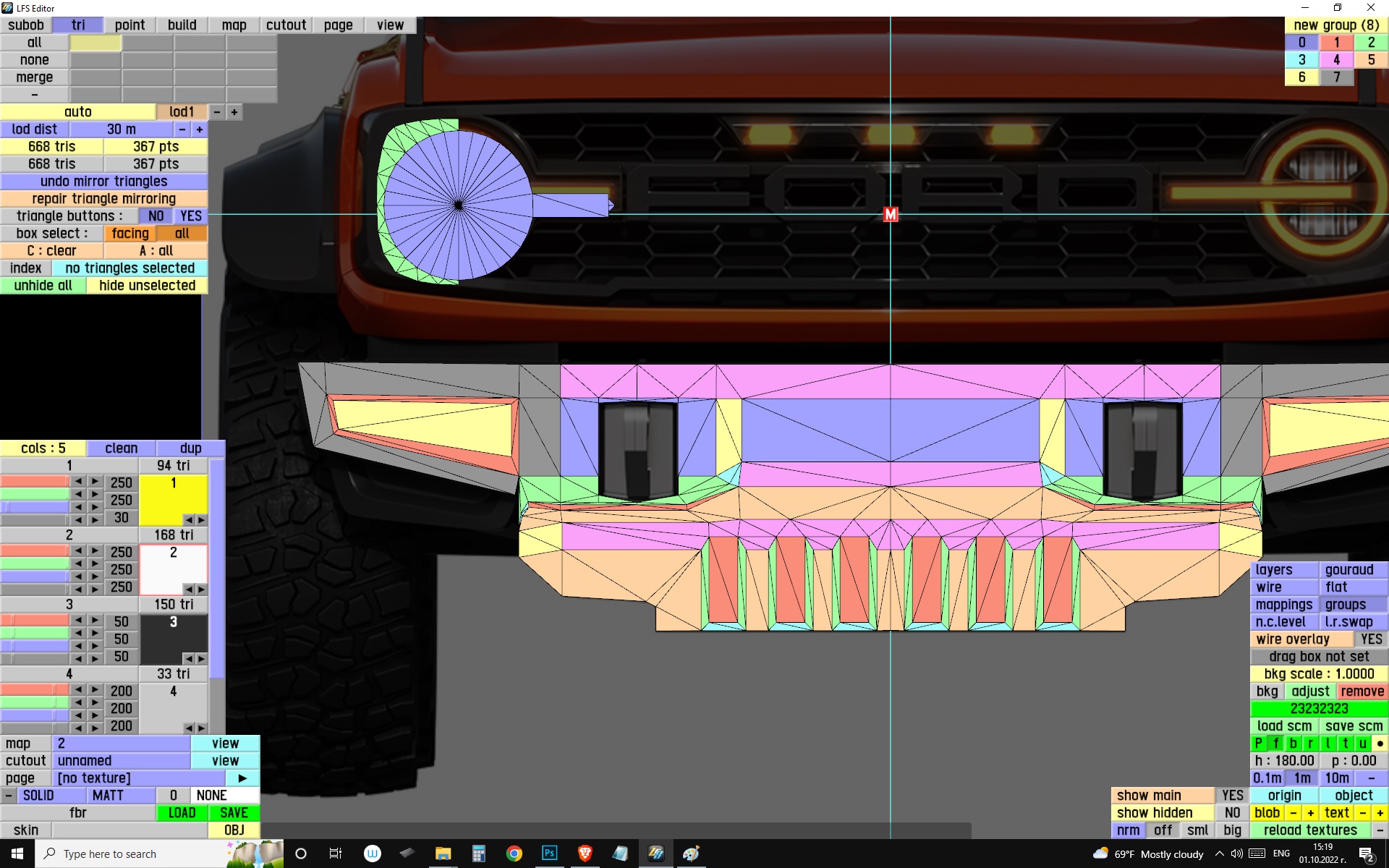Set triangle buttons to YES
Image resolution: width=1389 pixels, height=868 pixels.
[x=191, y=216]
